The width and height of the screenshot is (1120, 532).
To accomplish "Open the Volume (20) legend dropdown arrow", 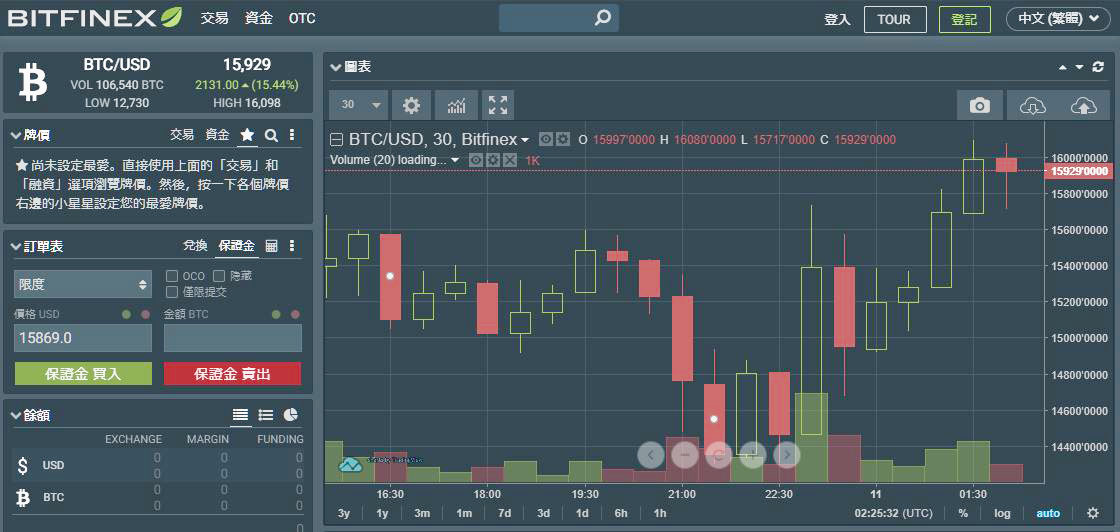I will point(455,160).
